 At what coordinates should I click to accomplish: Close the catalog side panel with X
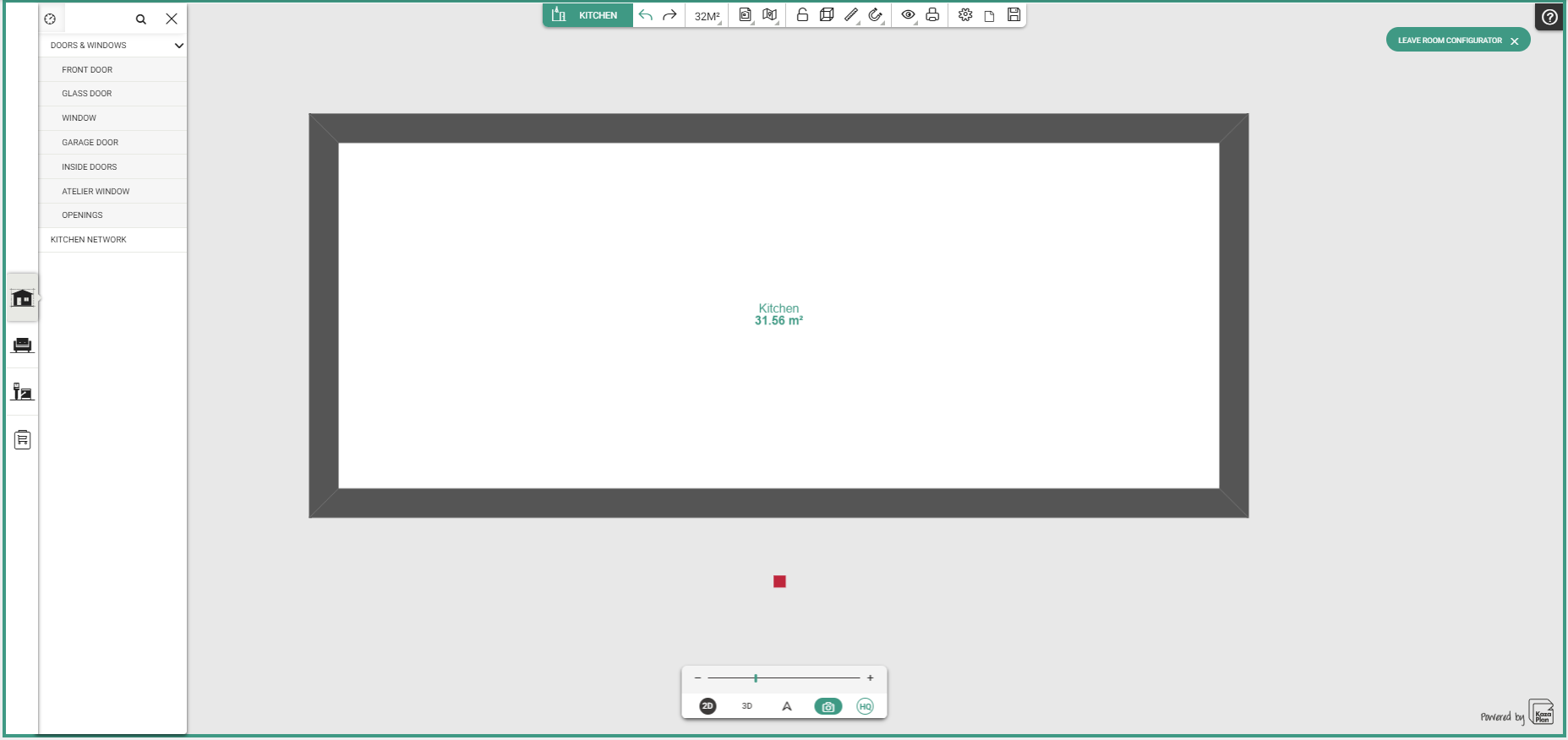point(172,19)
